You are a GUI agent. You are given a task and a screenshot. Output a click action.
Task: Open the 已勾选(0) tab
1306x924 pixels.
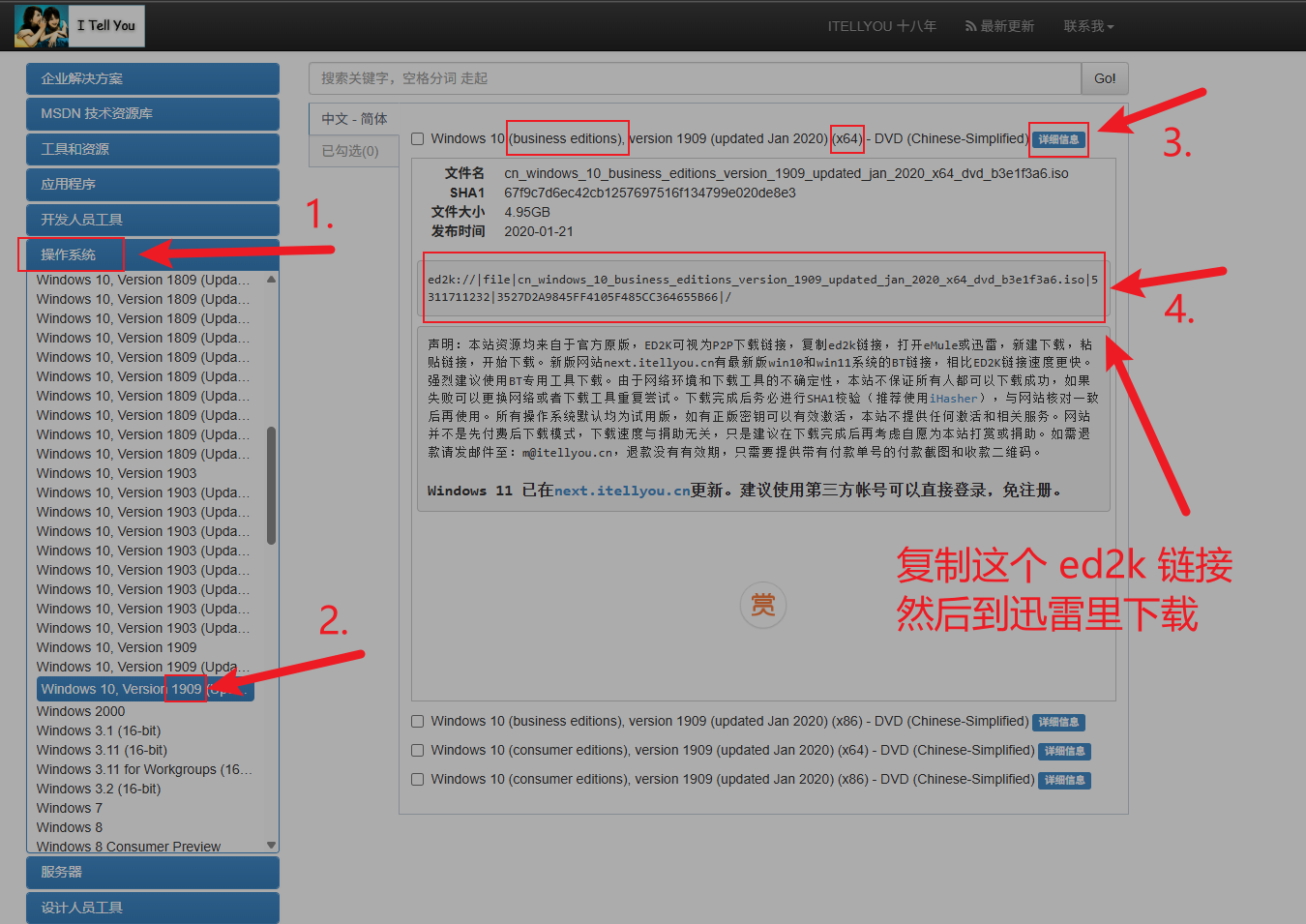pyautogui.click(x=354, y=151)
